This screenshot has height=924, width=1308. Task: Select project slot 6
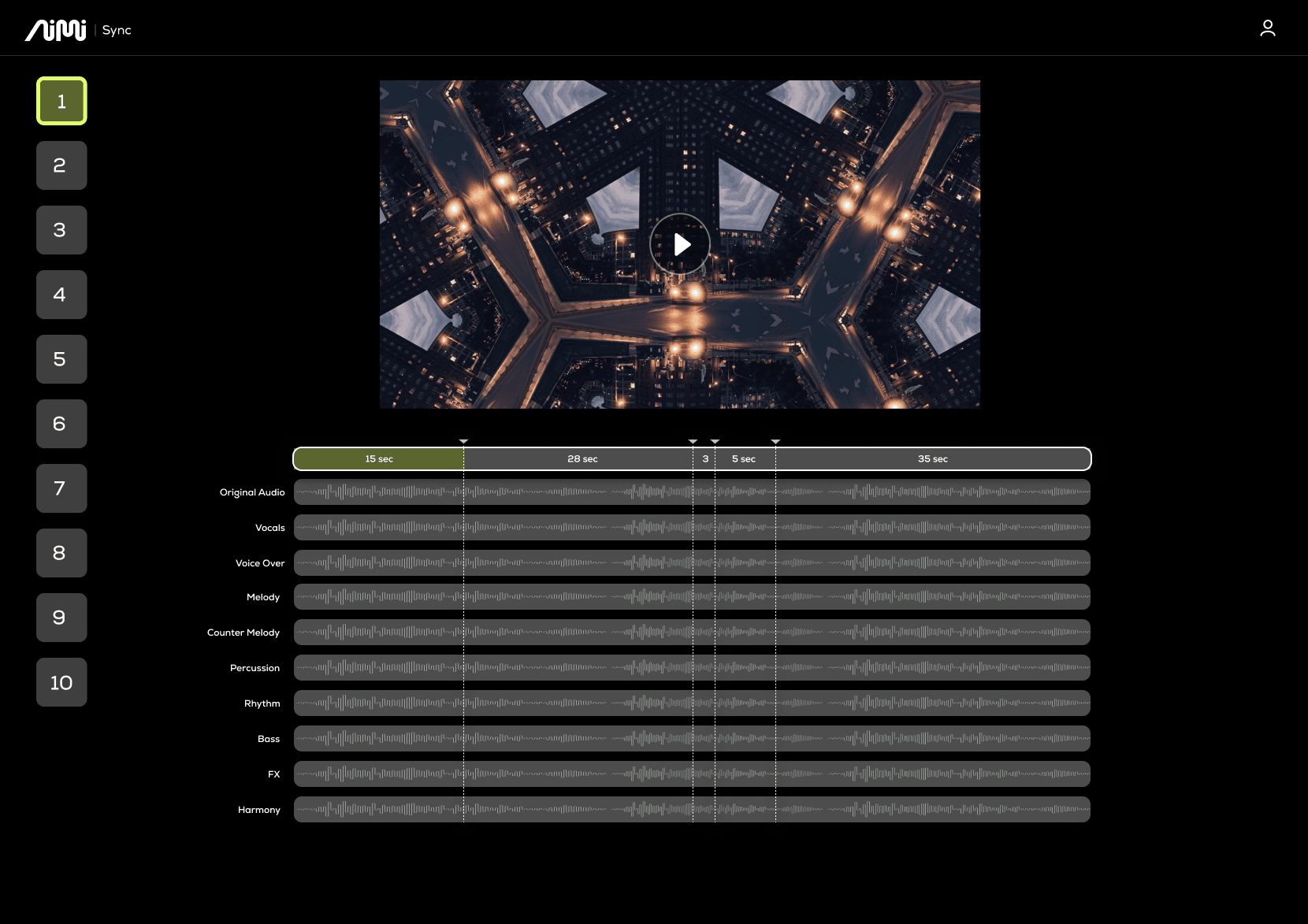[61, 424]
